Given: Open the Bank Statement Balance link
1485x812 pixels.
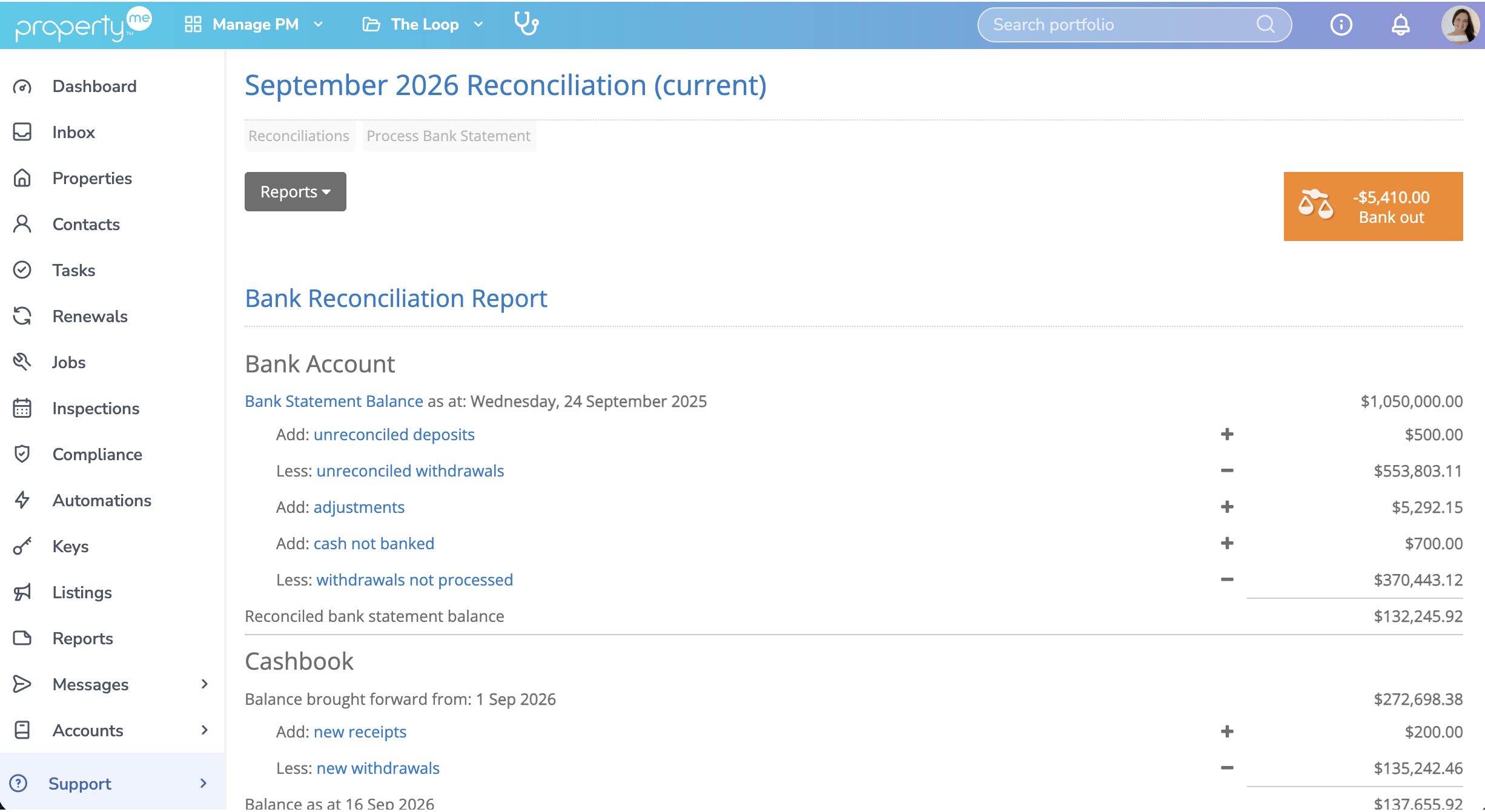Looking at the screenshot, I should (334, 401).
